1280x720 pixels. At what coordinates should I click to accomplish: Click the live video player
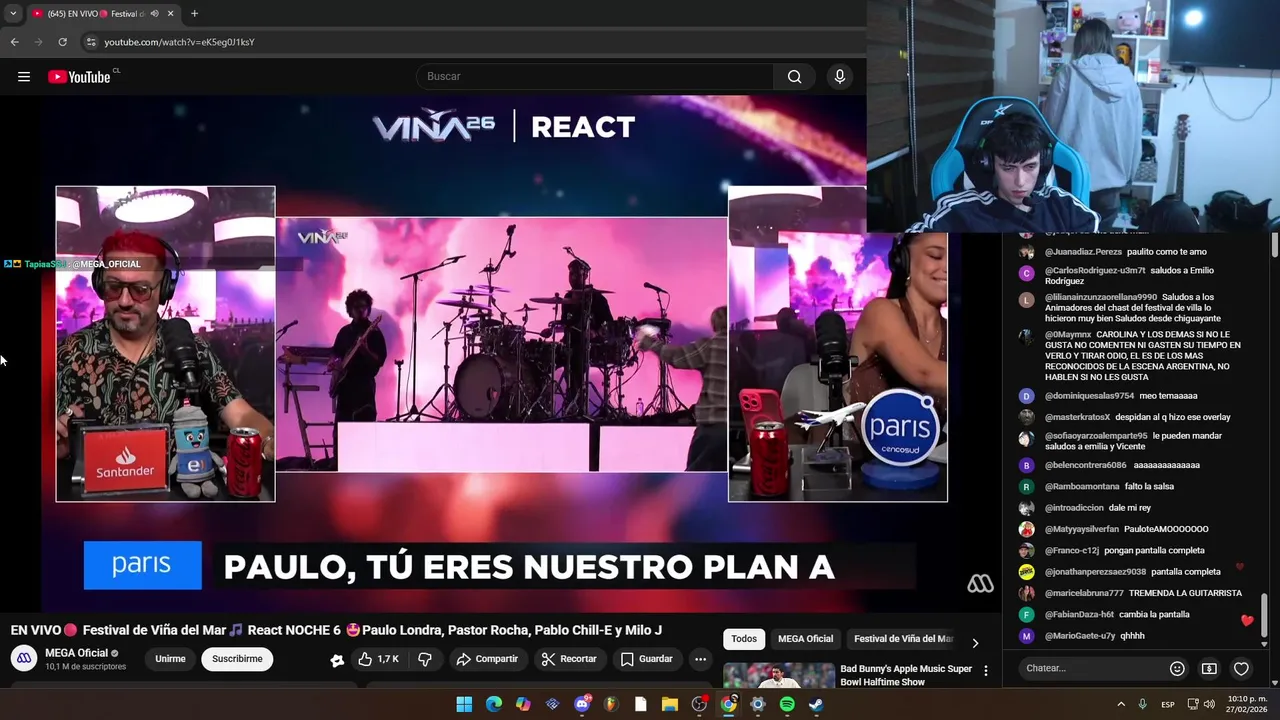[x=501, y=353]
